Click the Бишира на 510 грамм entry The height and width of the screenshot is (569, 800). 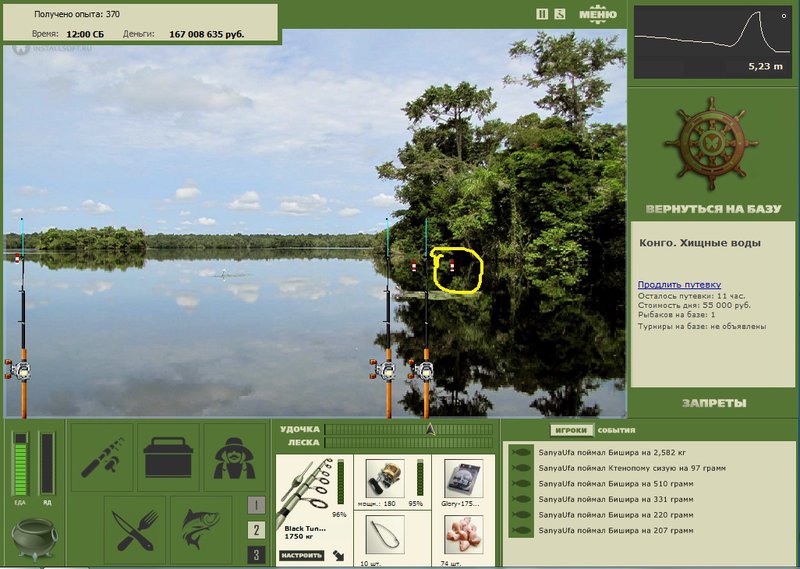click(615, 483)
